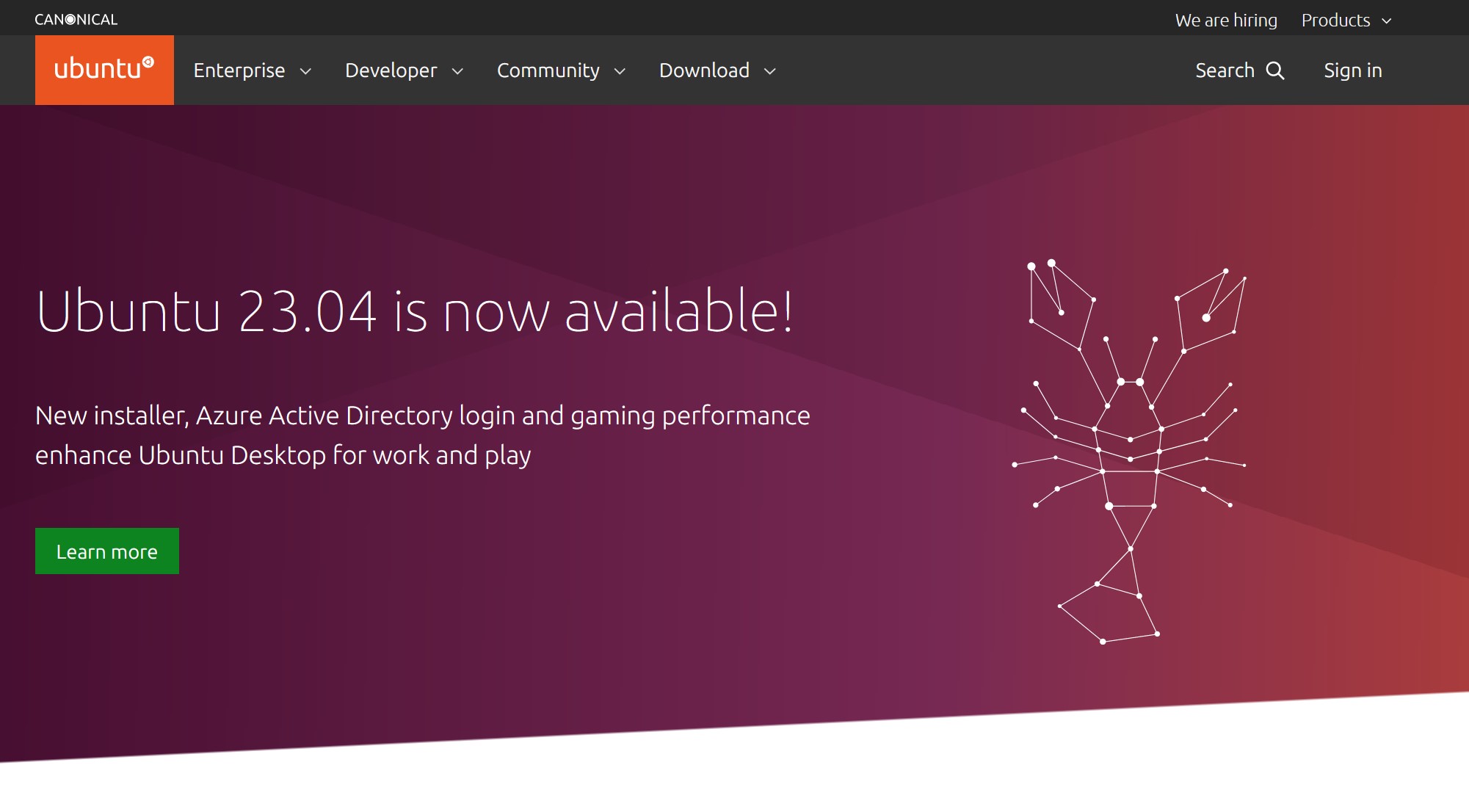Follow the We are hiring link

tap(1226, 20)
